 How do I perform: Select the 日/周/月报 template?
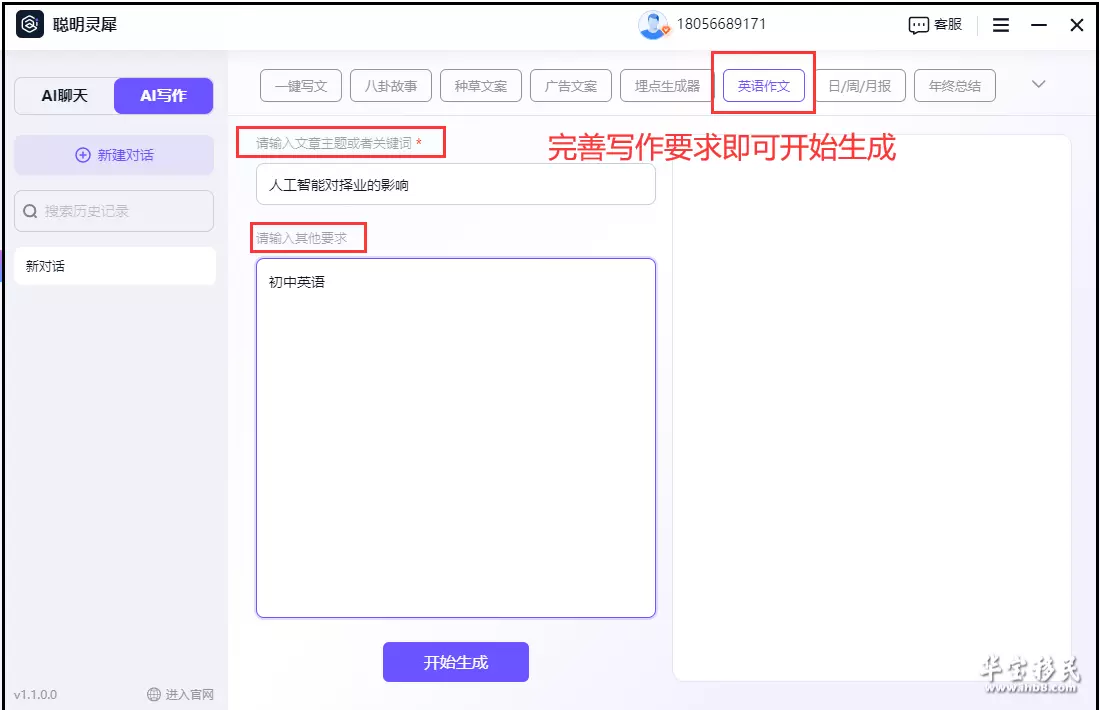point(860,86)
